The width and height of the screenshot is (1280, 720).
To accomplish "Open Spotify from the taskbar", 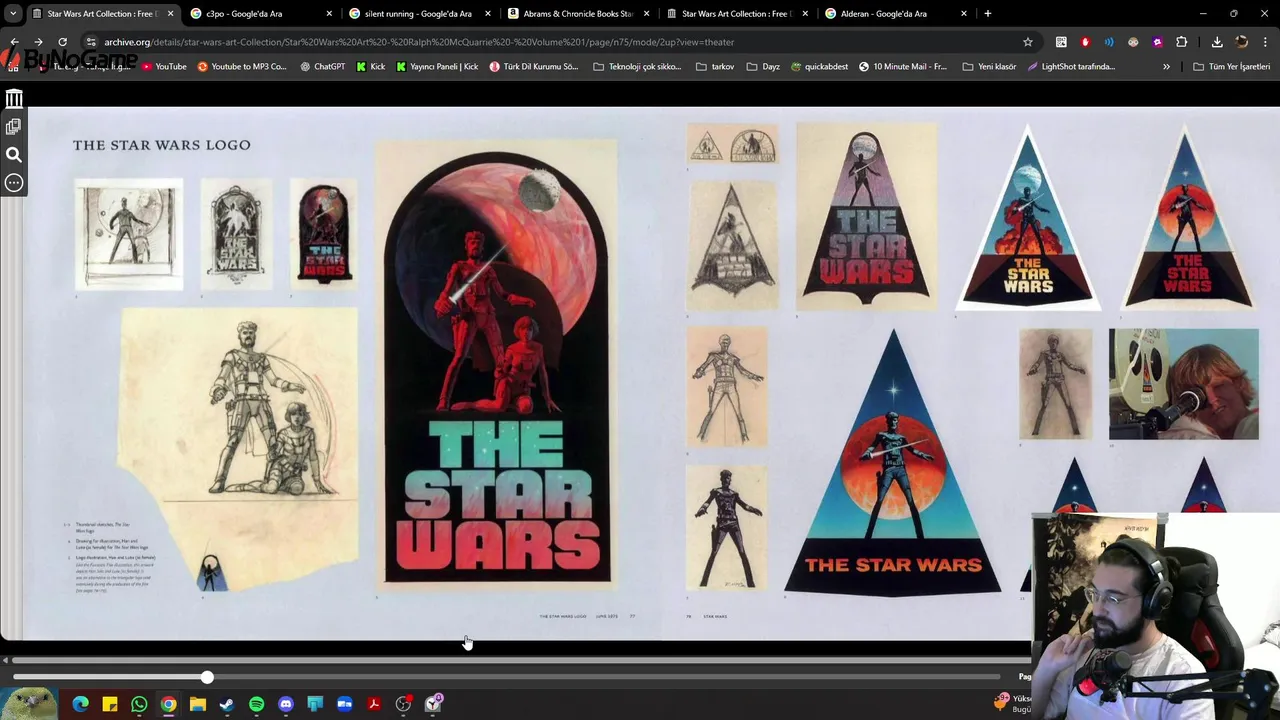I will [256, 704].
